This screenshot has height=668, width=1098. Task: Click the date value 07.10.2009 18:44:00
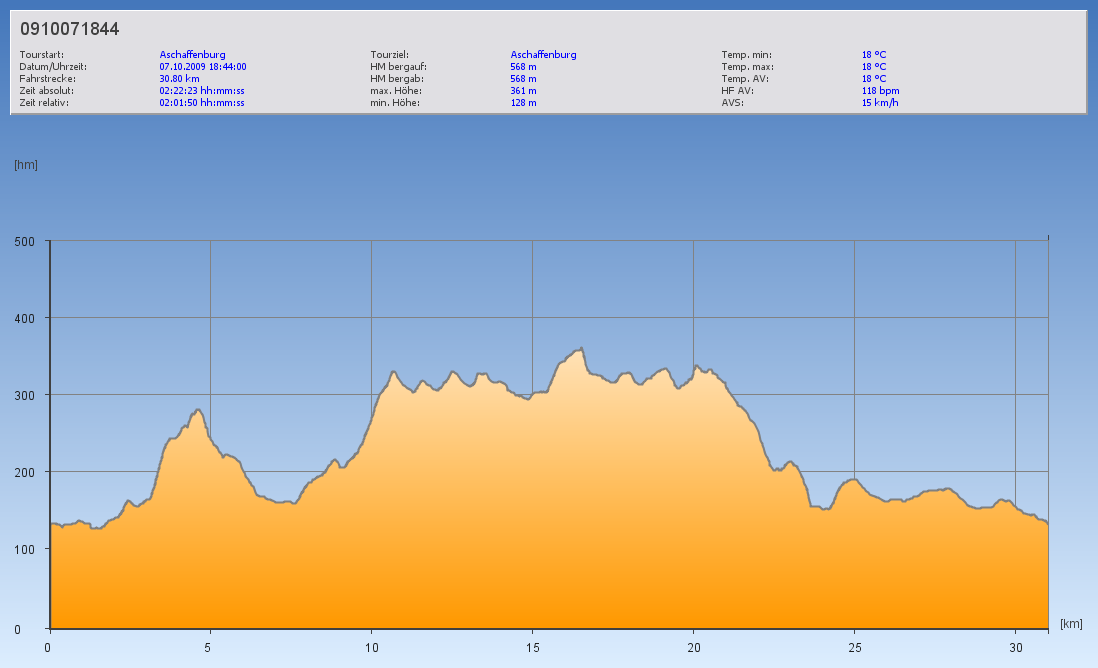[x=202, y=67]
